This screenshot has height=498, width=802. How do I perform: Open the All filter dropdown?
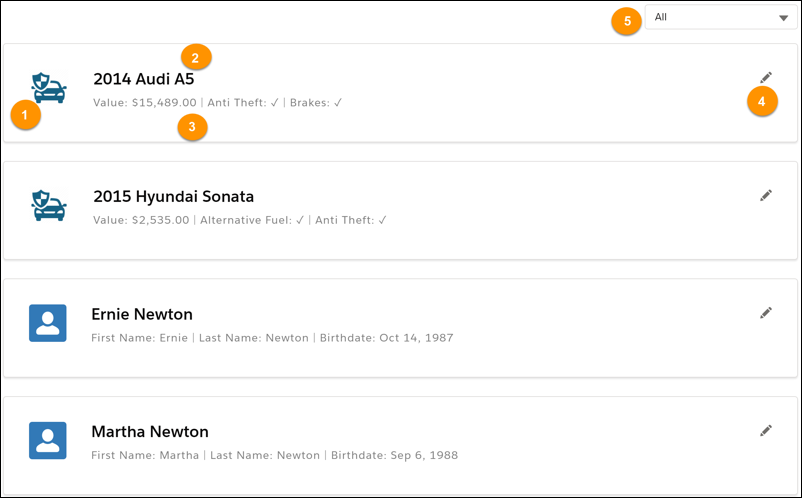pos(721,17)
